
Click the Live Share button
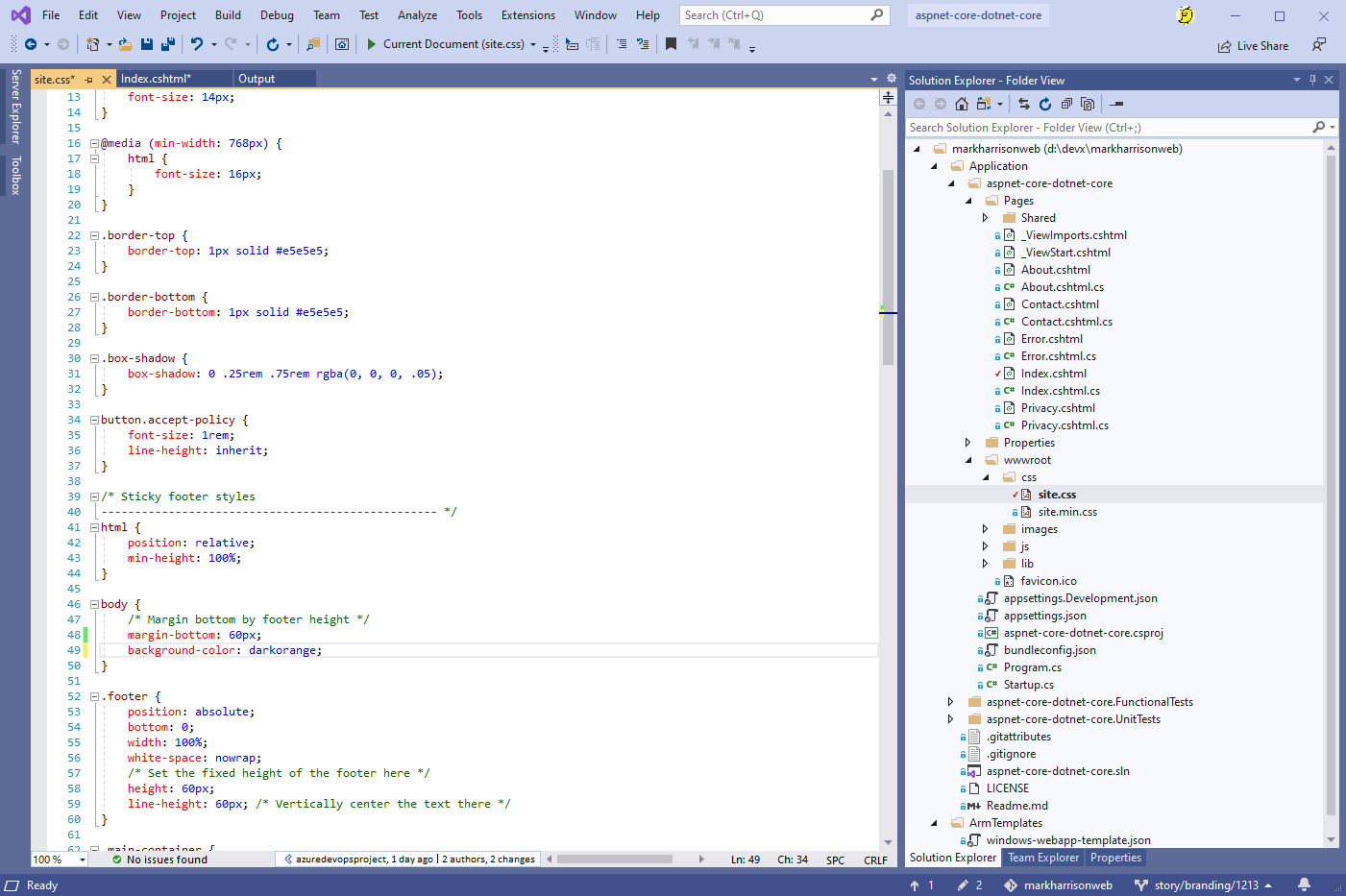pos(1253,45)
